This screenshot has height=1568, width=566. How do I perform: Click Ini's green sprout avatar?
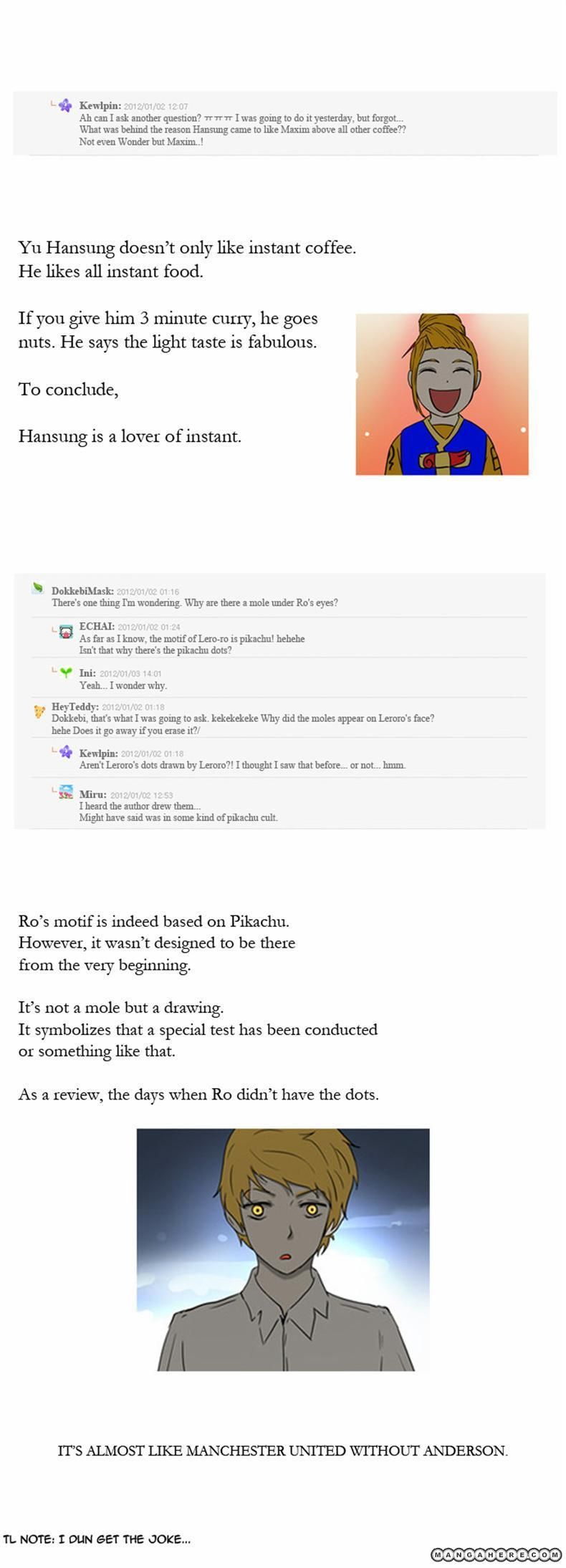66,673
